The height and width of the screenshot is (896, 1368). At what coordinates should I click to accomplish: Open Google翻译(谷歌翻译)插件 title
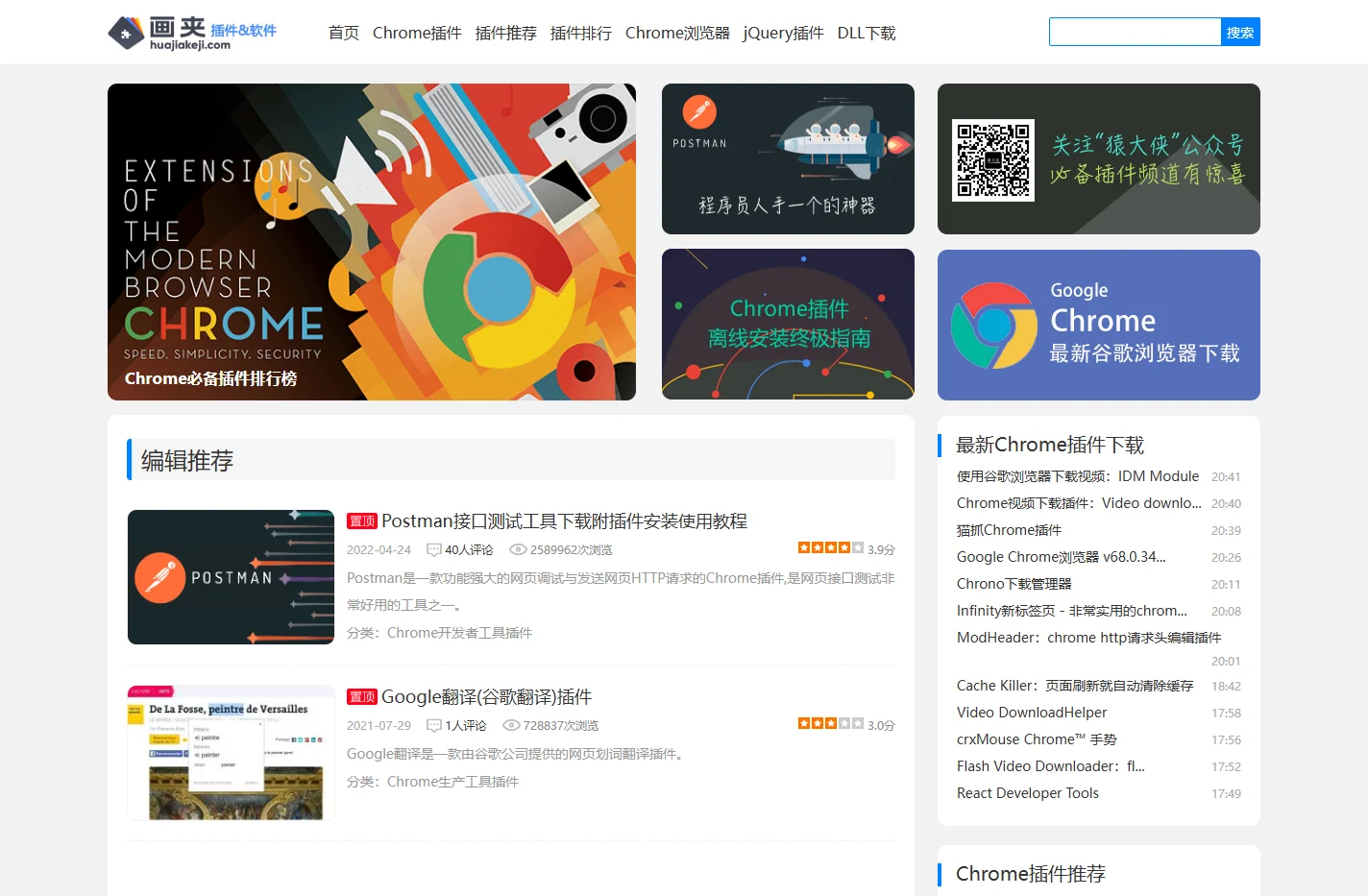click(486, 696)
